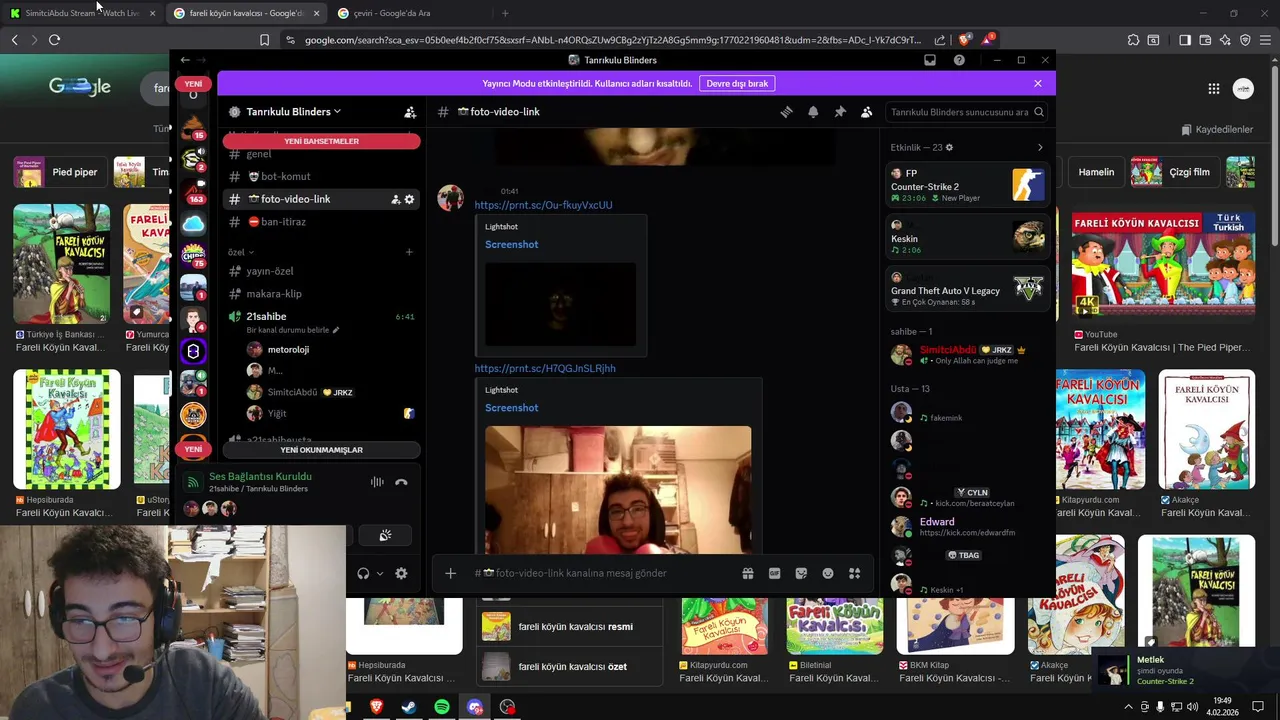The width and height of the screenshot is (1280, 720).
Task: Dismiss the purple Yayıncı Modu banner
Action: (1038, 84)
